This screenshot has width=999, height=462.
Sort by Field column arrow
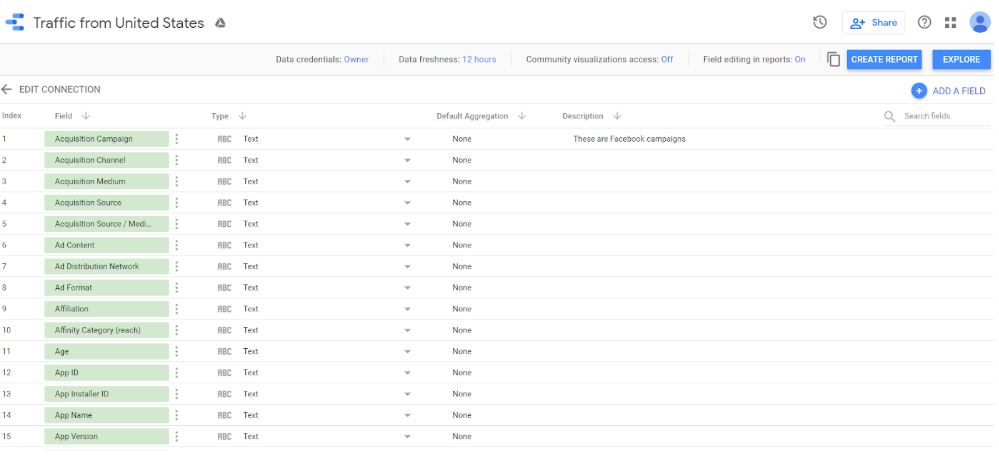coord(86,116)
